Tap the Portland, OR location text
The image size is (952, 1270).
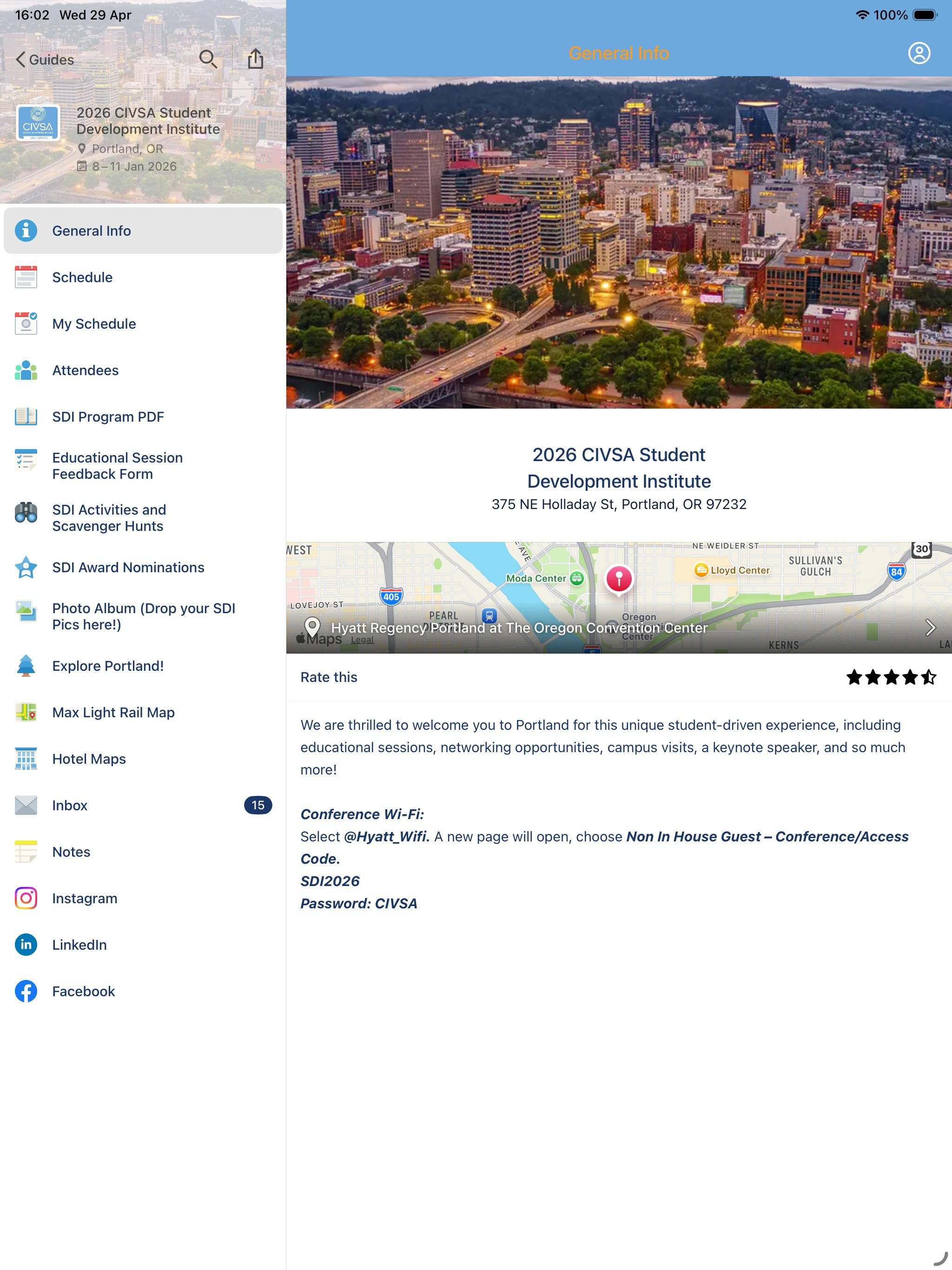(127, 149)
